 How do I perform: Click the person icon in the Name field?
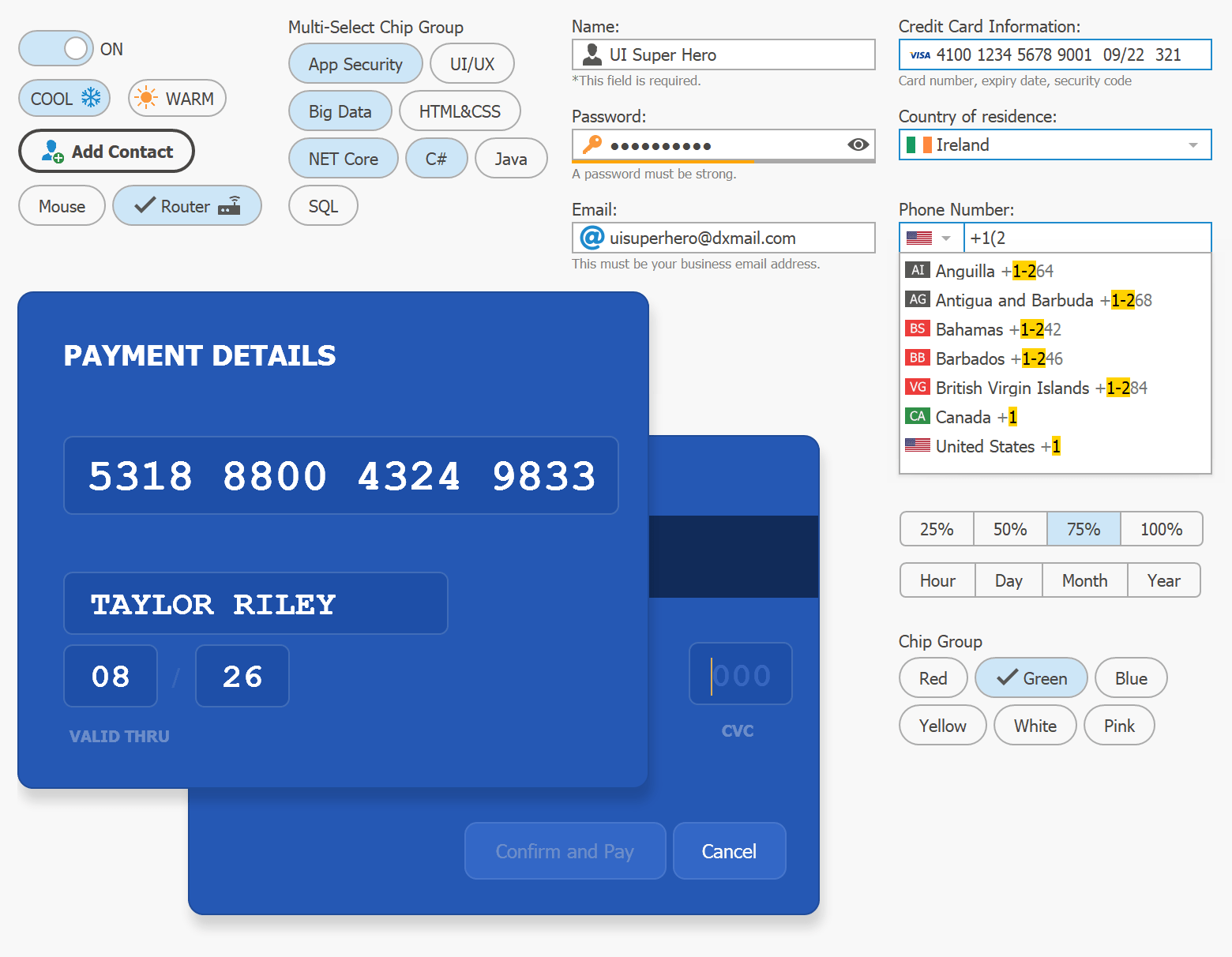click(x=592, y=54)
